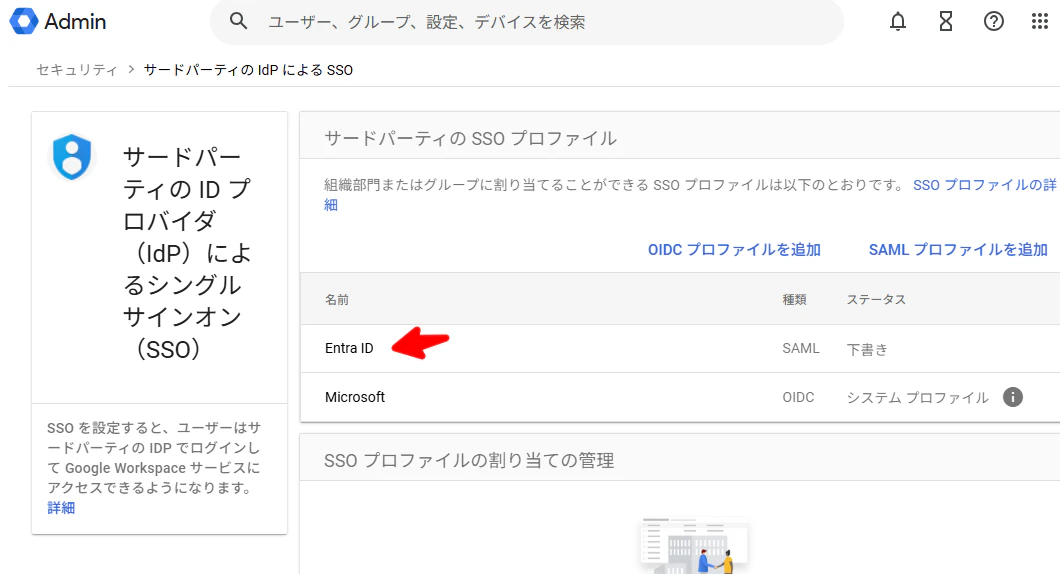Open the Google apps grid icon
The width and height of the screenshot is (1060, 574).
[x=1040, y=22]
